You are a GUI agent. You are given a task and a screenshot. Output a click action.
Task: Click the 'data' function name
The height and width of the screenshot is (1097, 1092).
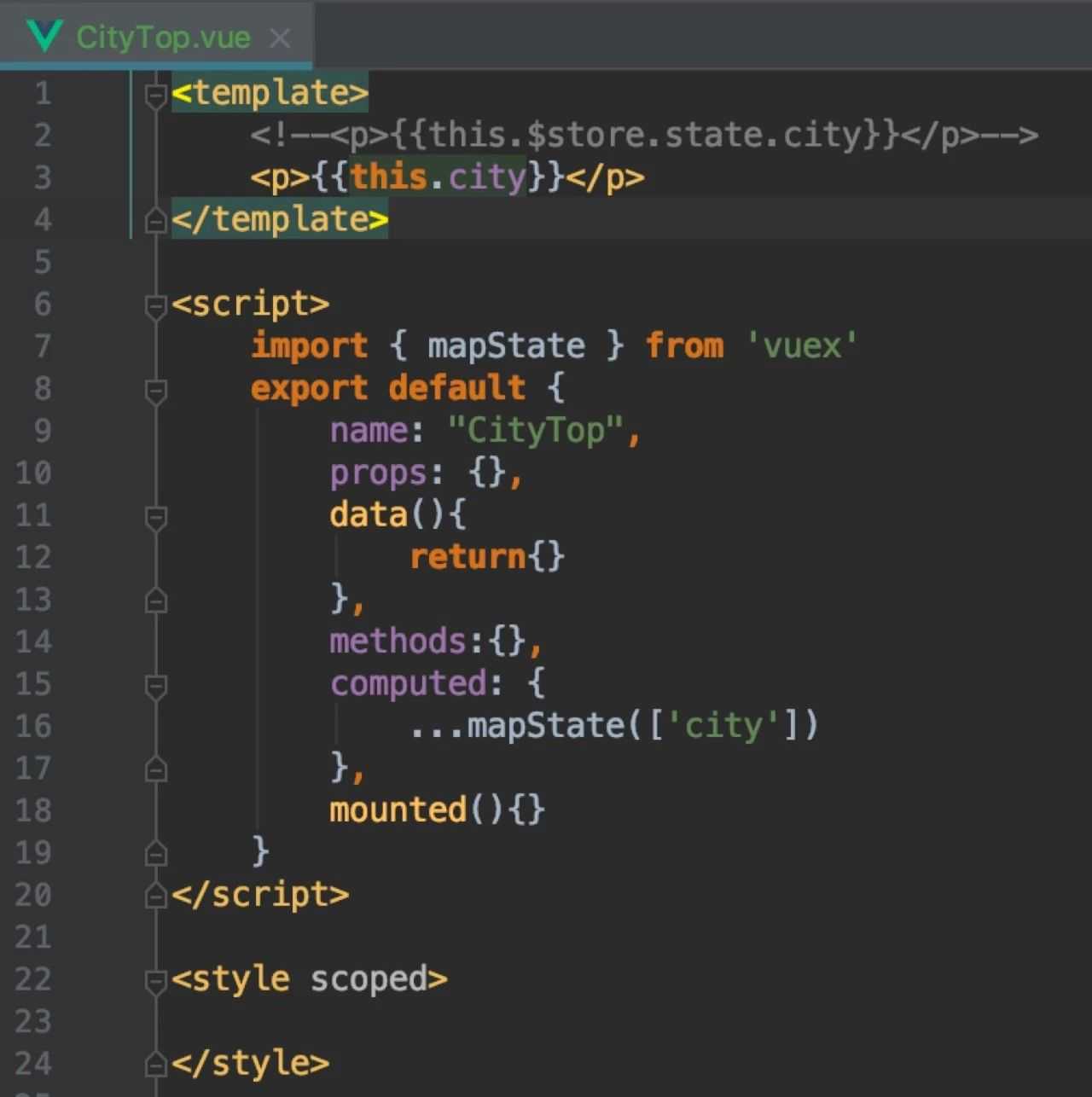point(369,514)
